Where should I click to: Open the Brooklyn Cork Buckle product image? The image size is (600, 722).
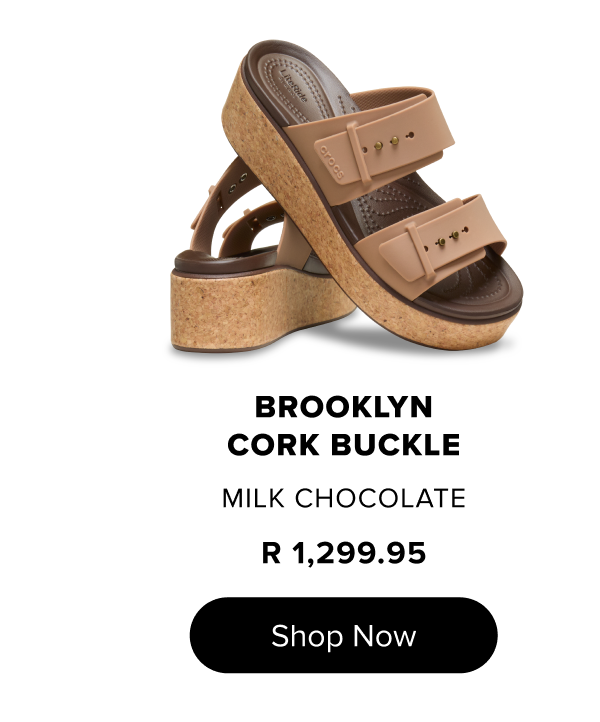coord(344,198)
